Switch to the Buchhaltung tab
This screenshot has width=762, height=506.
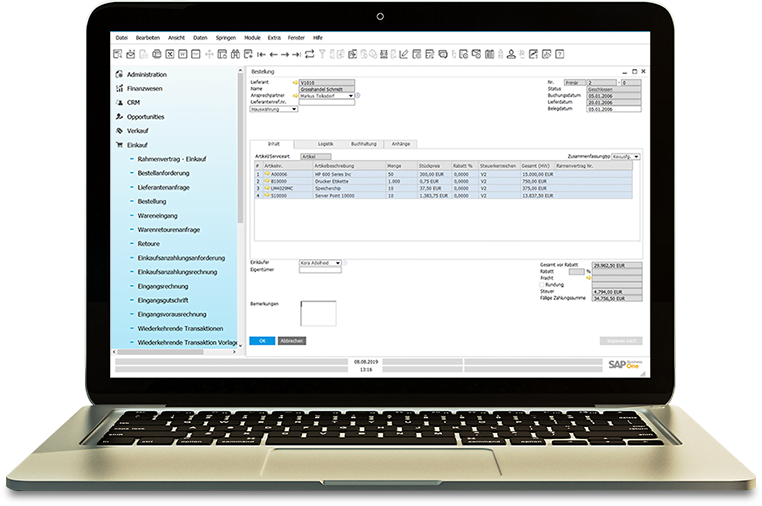[x=364, y=144]
